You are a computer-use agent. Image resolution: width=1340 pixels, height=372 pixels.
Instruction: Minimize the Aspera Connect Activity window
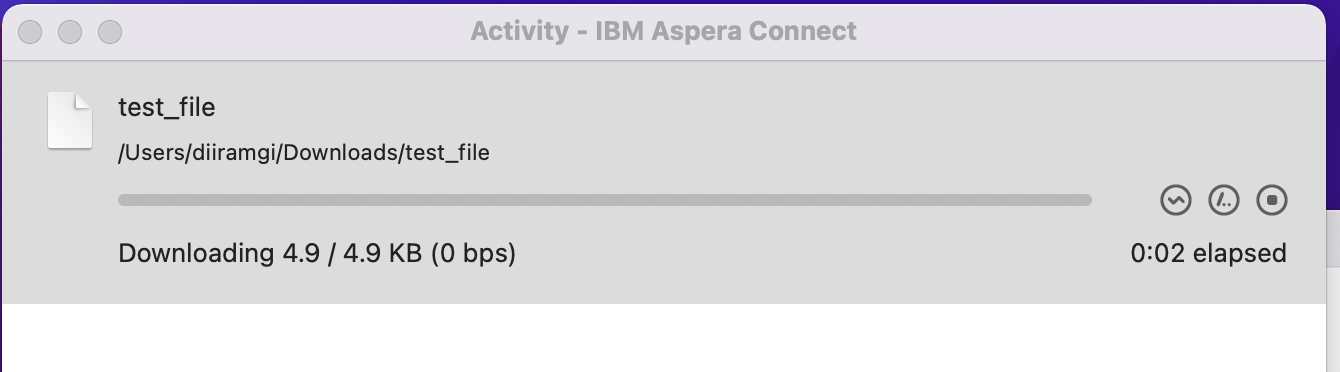[70, 32]
